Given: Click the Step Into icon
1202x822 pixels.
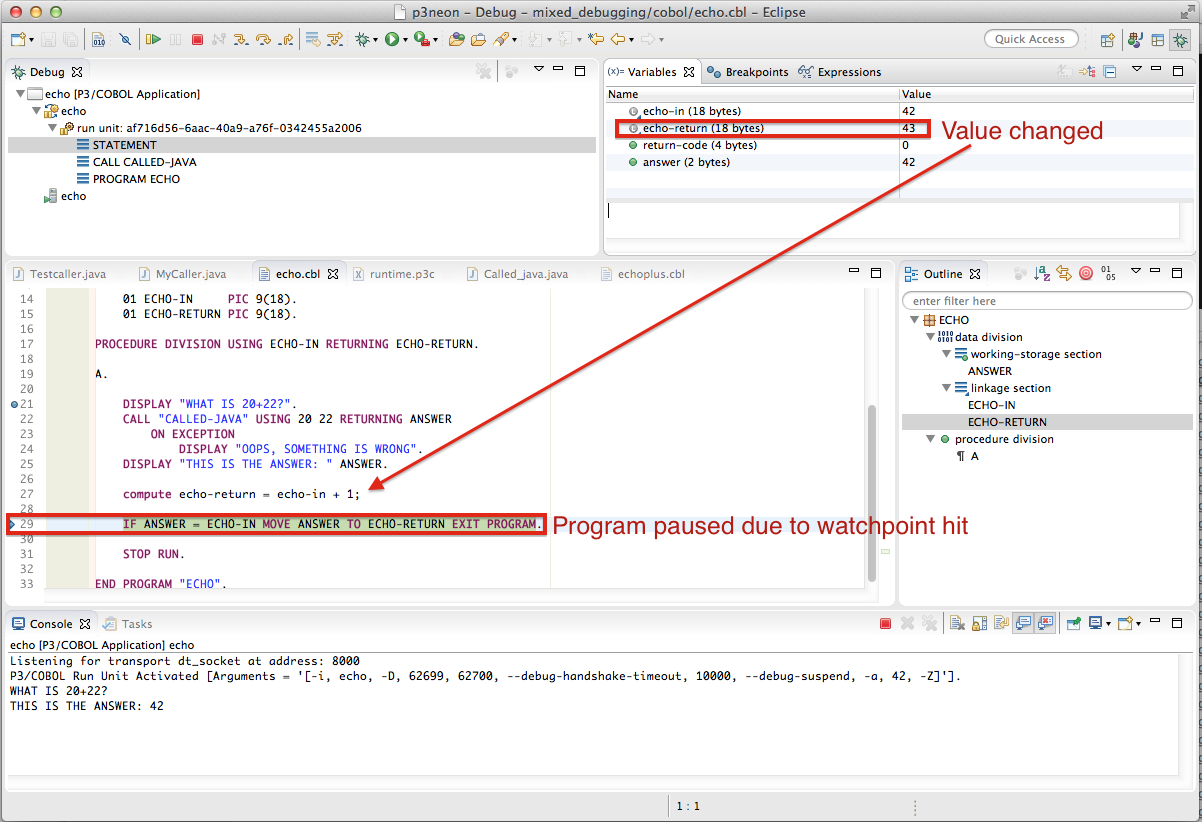Looking at the screenshot, I should click(x=240, y=40).
